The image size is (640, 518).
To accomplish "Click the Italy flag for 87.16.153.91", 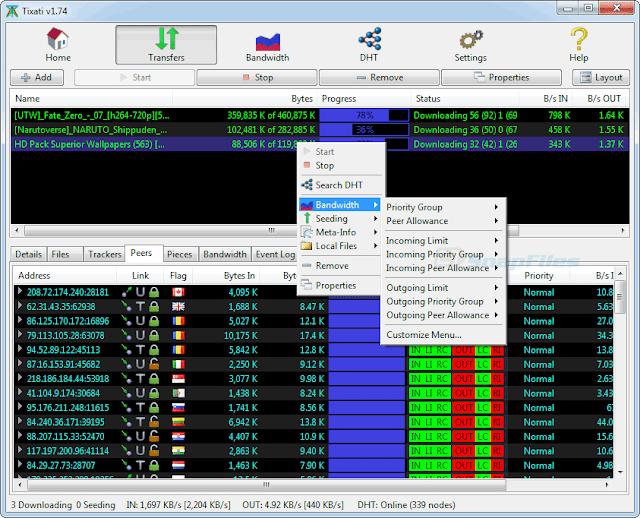I will pos(178,364).
